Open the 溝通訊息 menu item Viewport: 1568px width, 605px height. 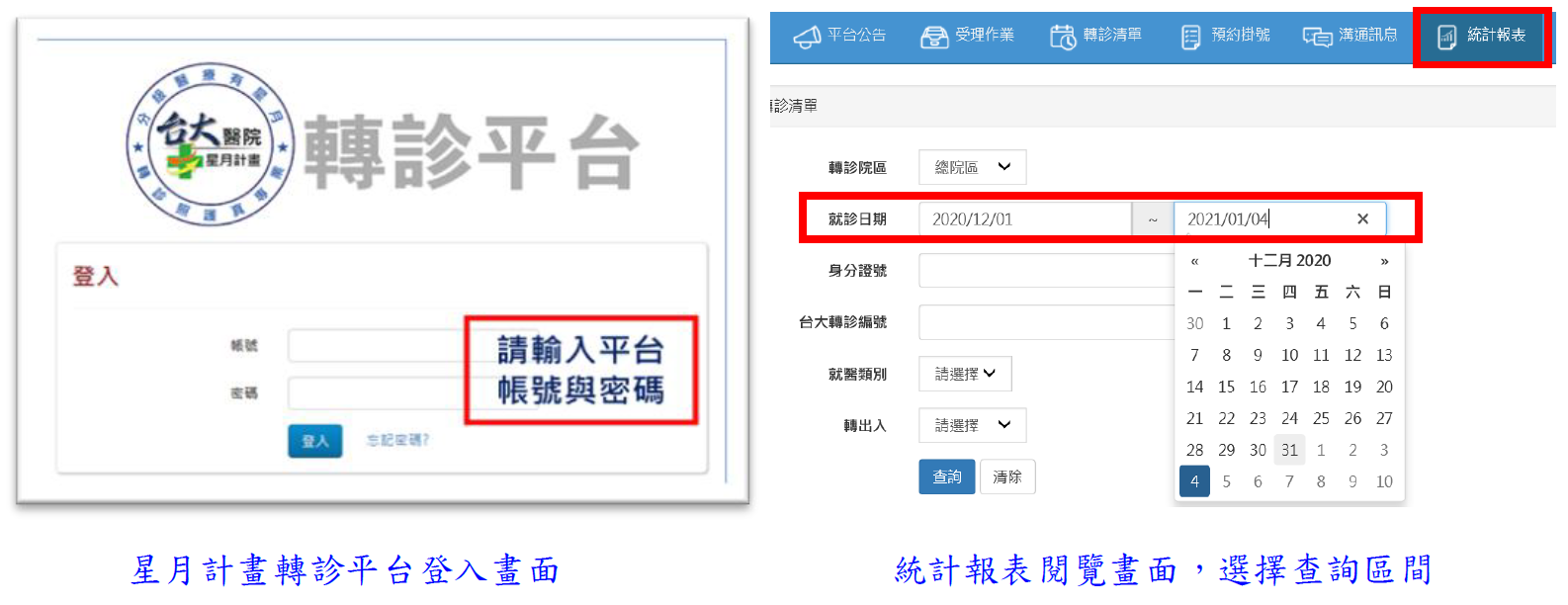1350,37
